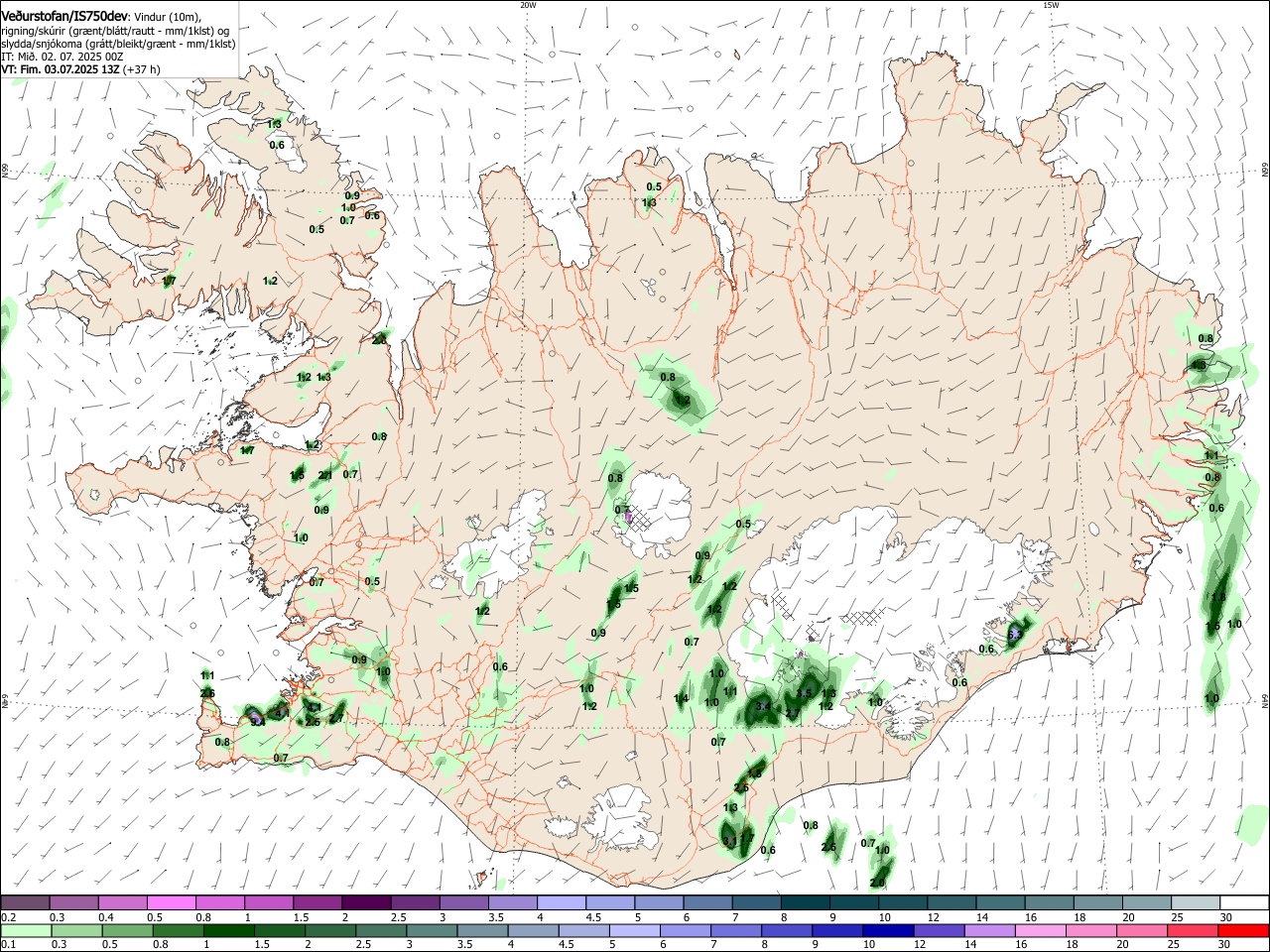Pick the upper legend swatch between 3.5 and 4

point(512,902)
